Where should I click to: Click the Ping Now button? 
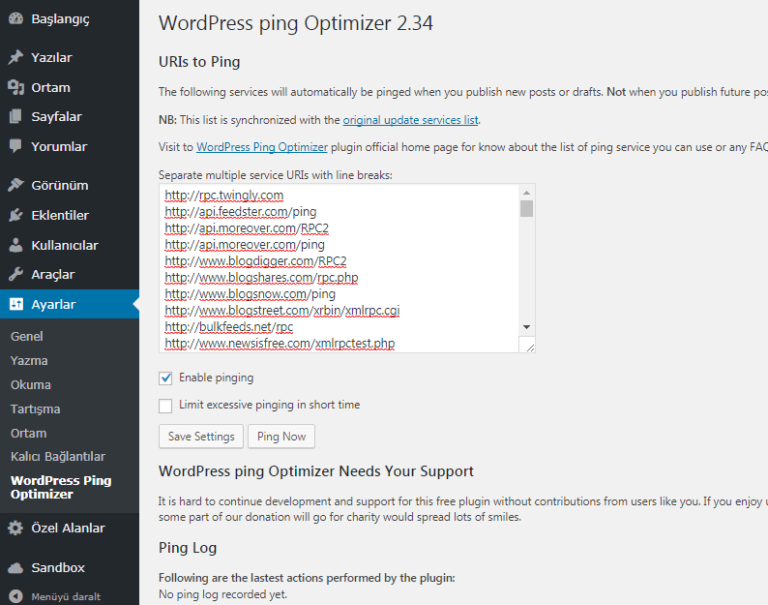pyautogui.click(x=282, y=436)
